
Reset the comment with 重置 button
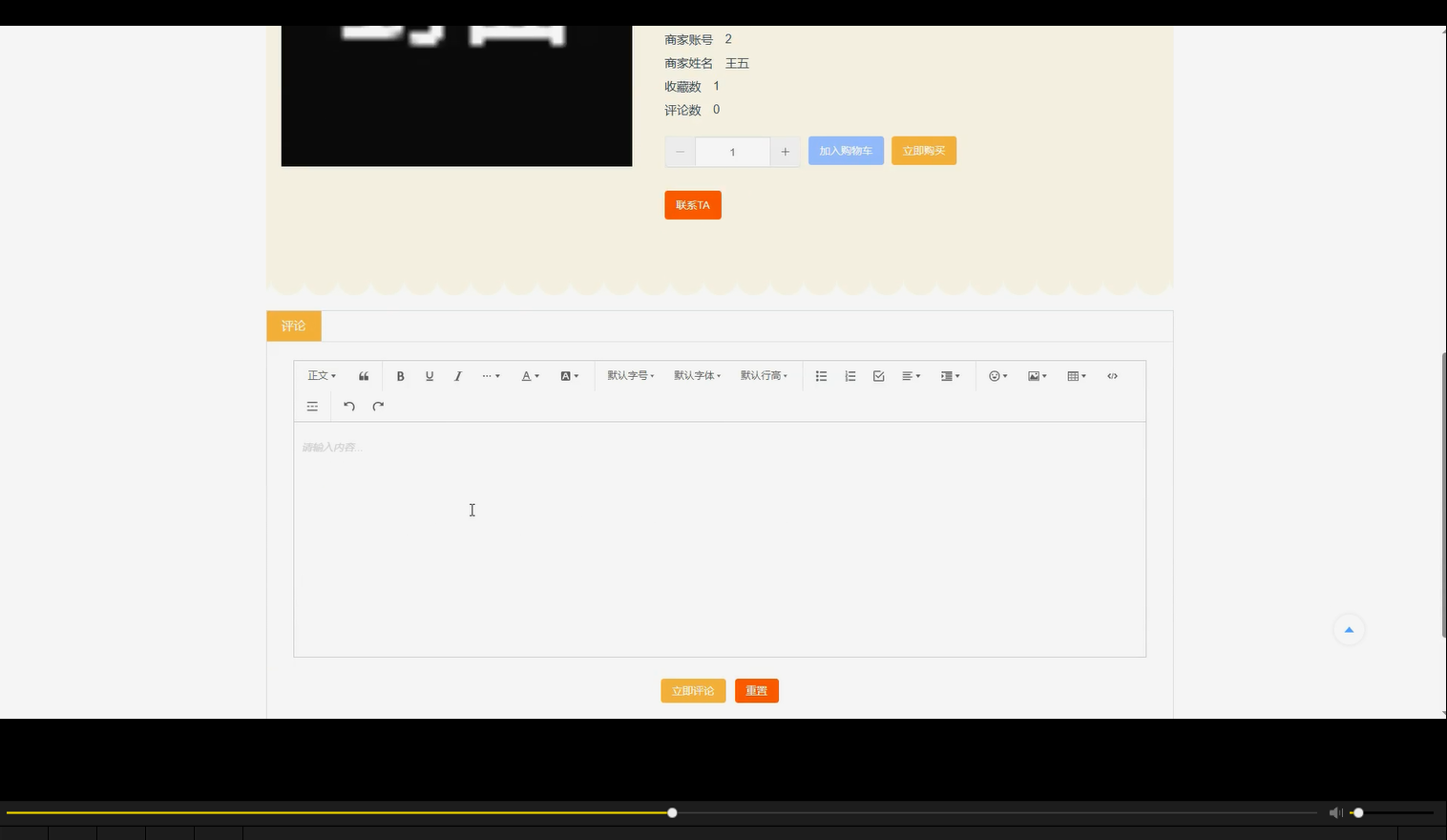pos(757,691)
